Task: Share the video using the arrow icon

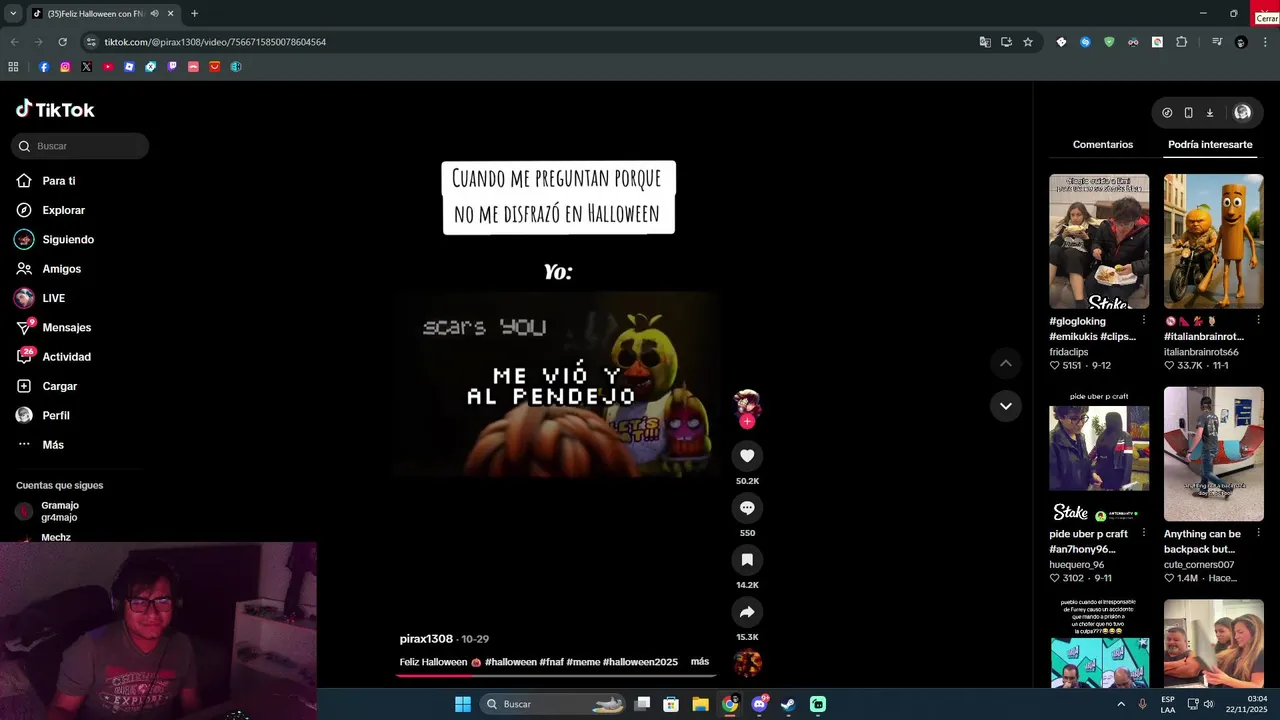Action: tap(747, 612)
